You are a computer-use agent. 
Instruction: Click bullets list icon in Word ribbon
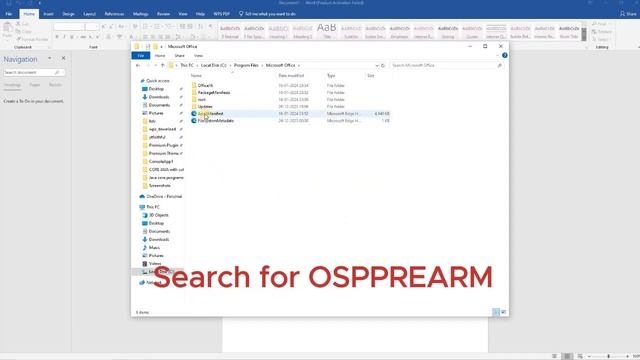click(x=146, y=27)
